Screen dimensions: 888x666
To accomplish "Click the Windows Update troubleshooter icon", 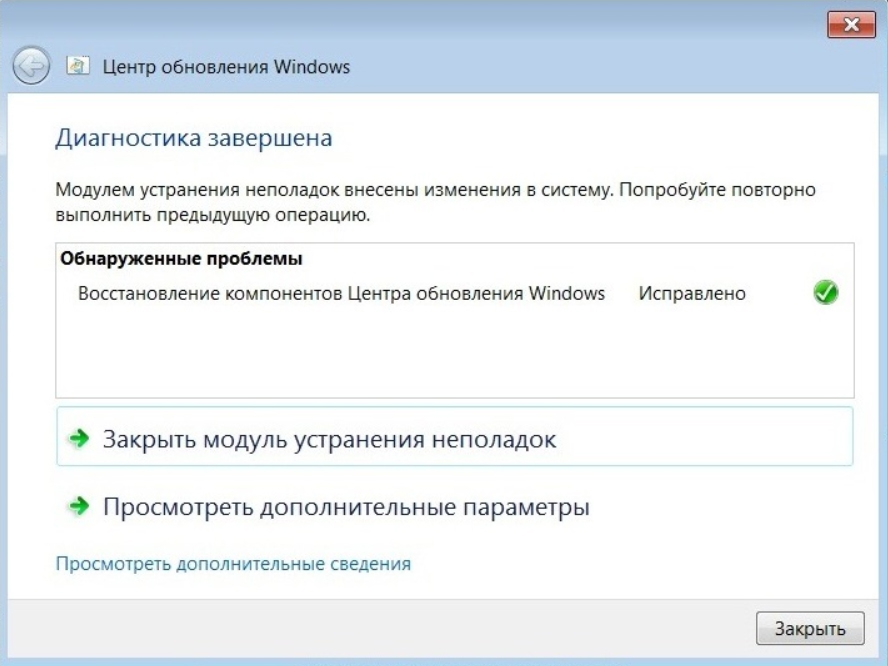I will (x=78, y=66).
